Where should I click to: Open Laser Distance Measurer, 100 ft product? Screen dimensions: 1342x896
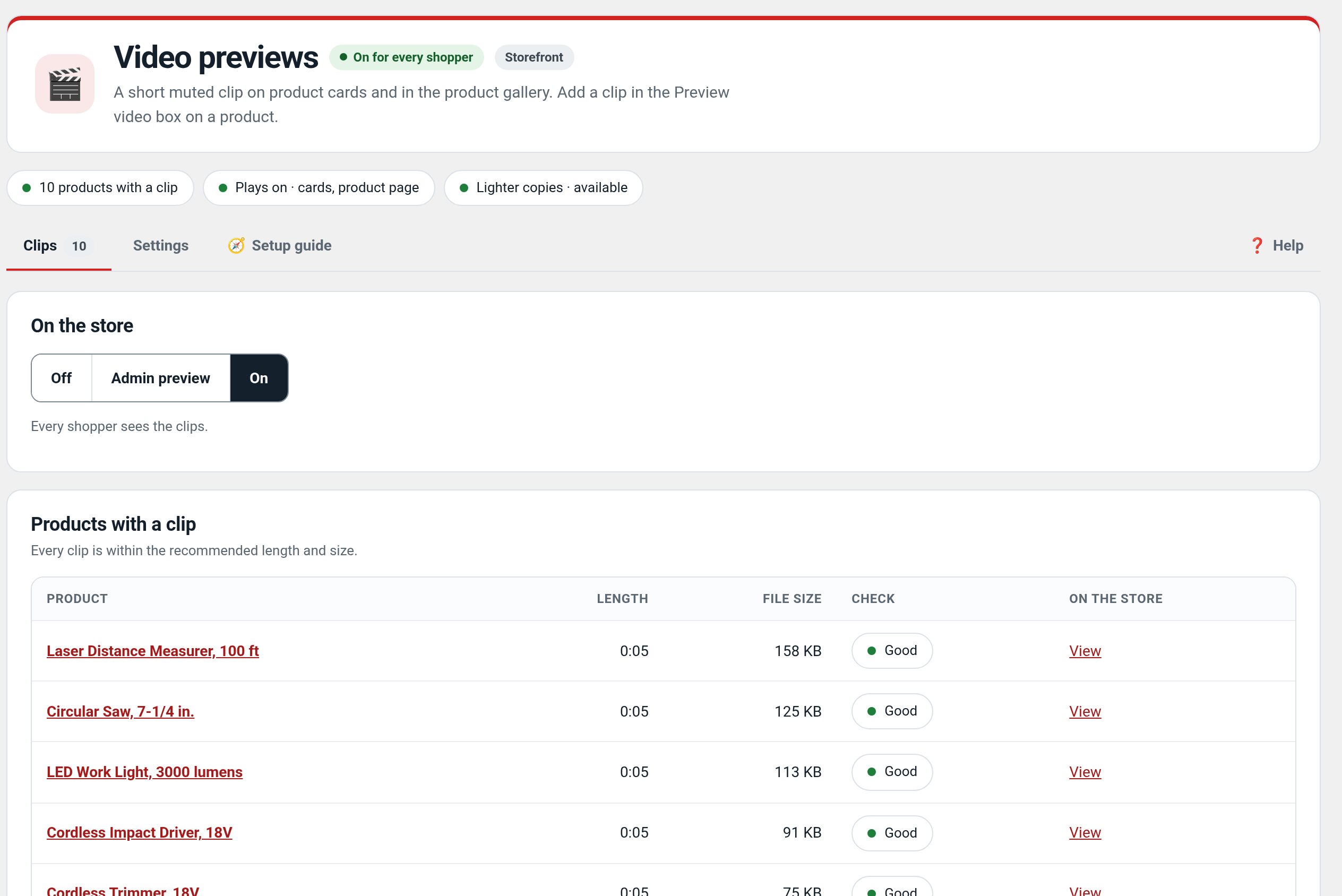coord(152,651)
